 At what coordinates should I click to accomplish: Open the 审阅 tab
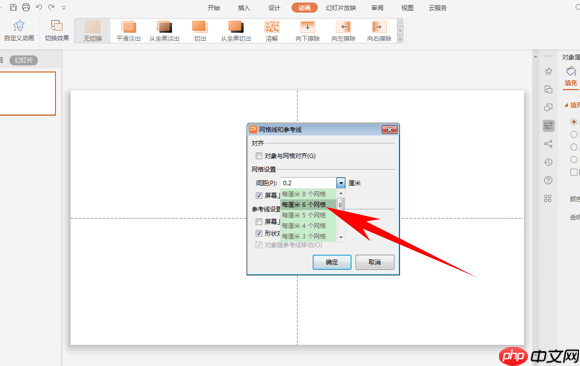377,8
